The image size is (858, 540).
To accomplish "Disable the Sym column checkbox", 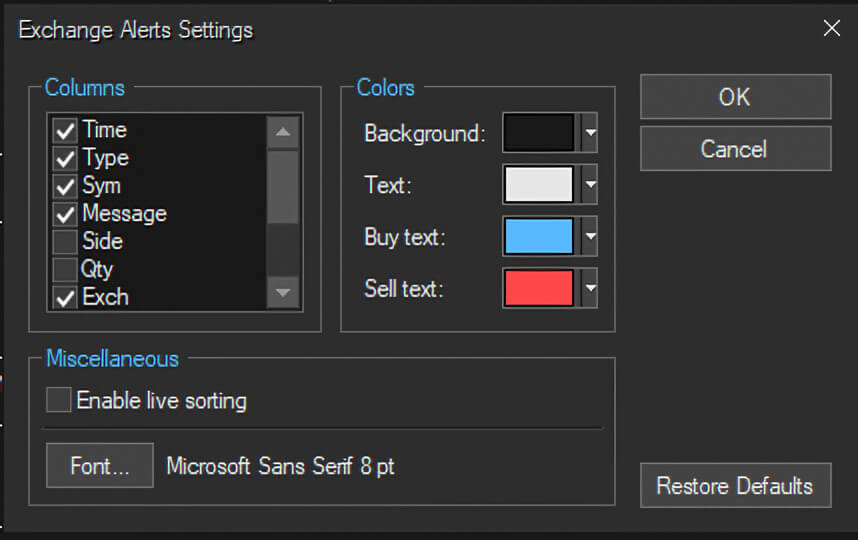I will coord(65,187).
